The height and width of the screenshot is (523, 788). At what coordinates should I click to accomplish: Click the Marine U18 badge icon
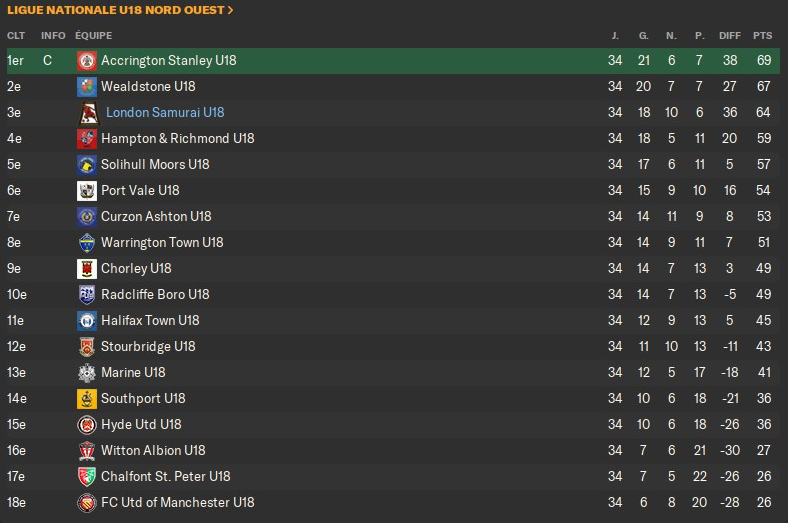87,373
